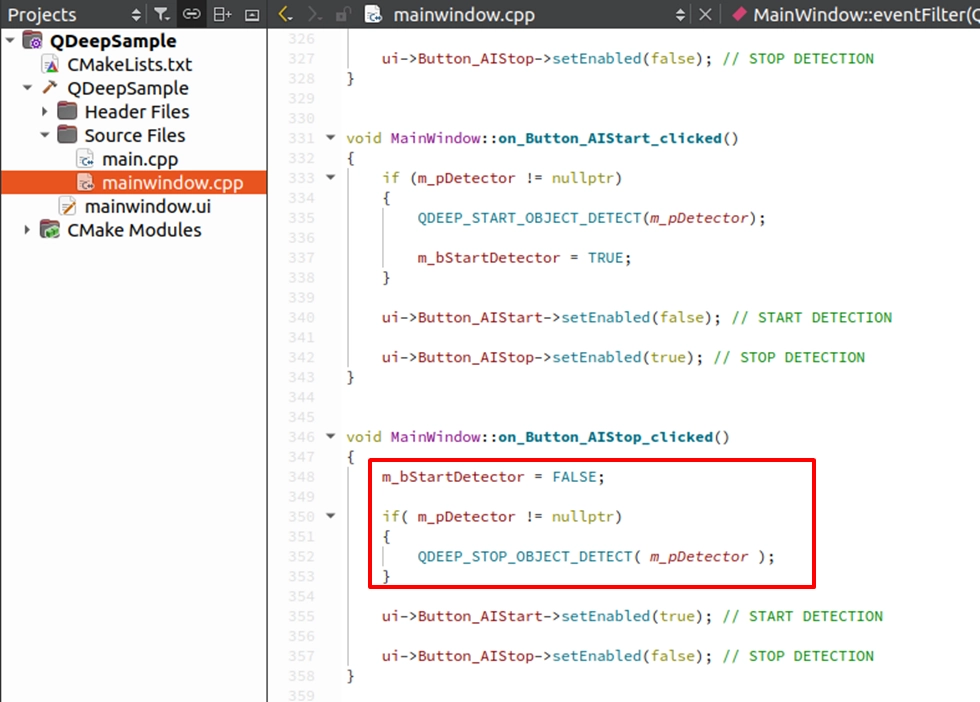This screenshot has height=702, width=980.
Task: Click the START DETECTION comment on line 340
Action: (812, 318)
